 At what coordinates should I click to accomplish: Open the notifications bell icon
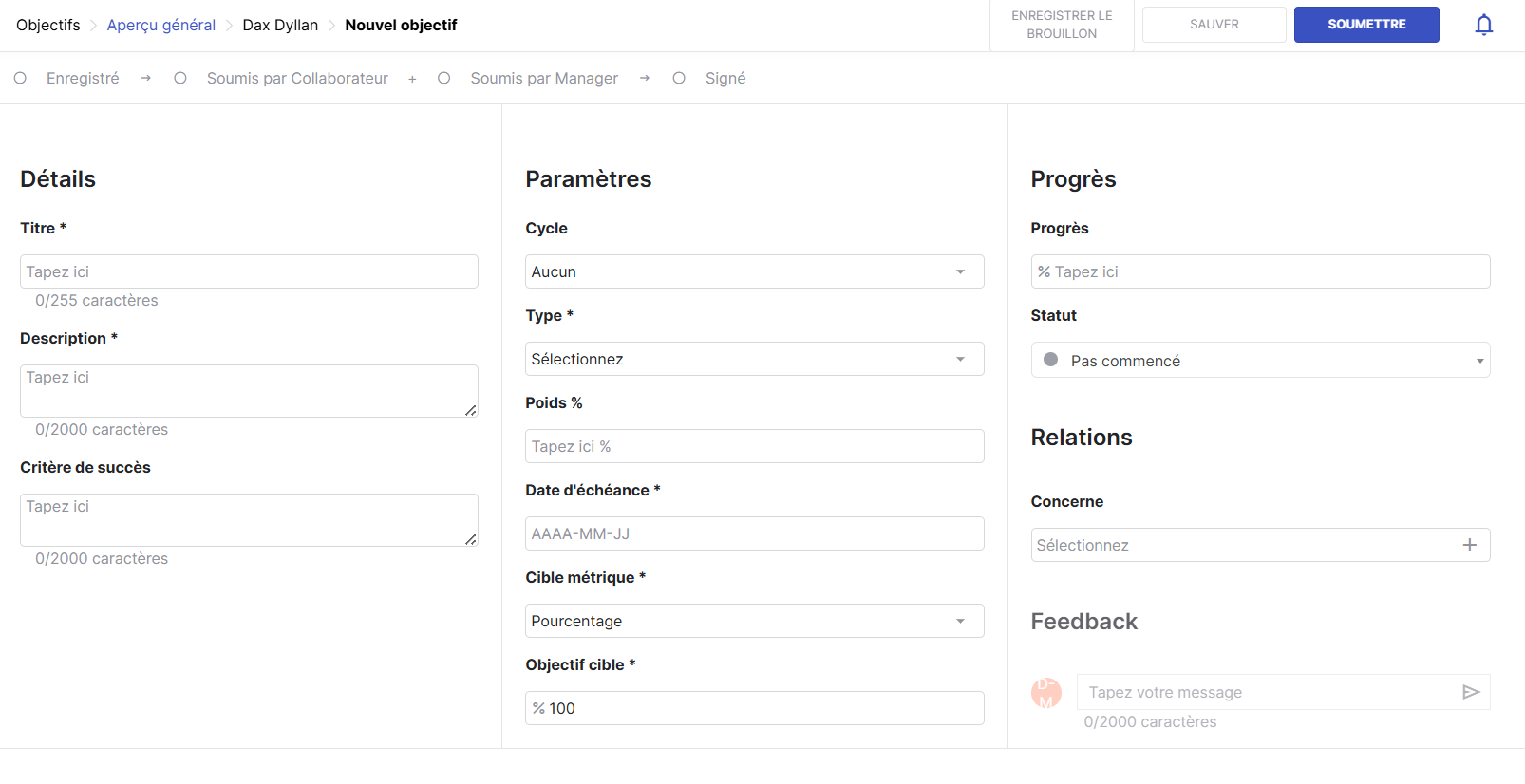pos(1483,25)
